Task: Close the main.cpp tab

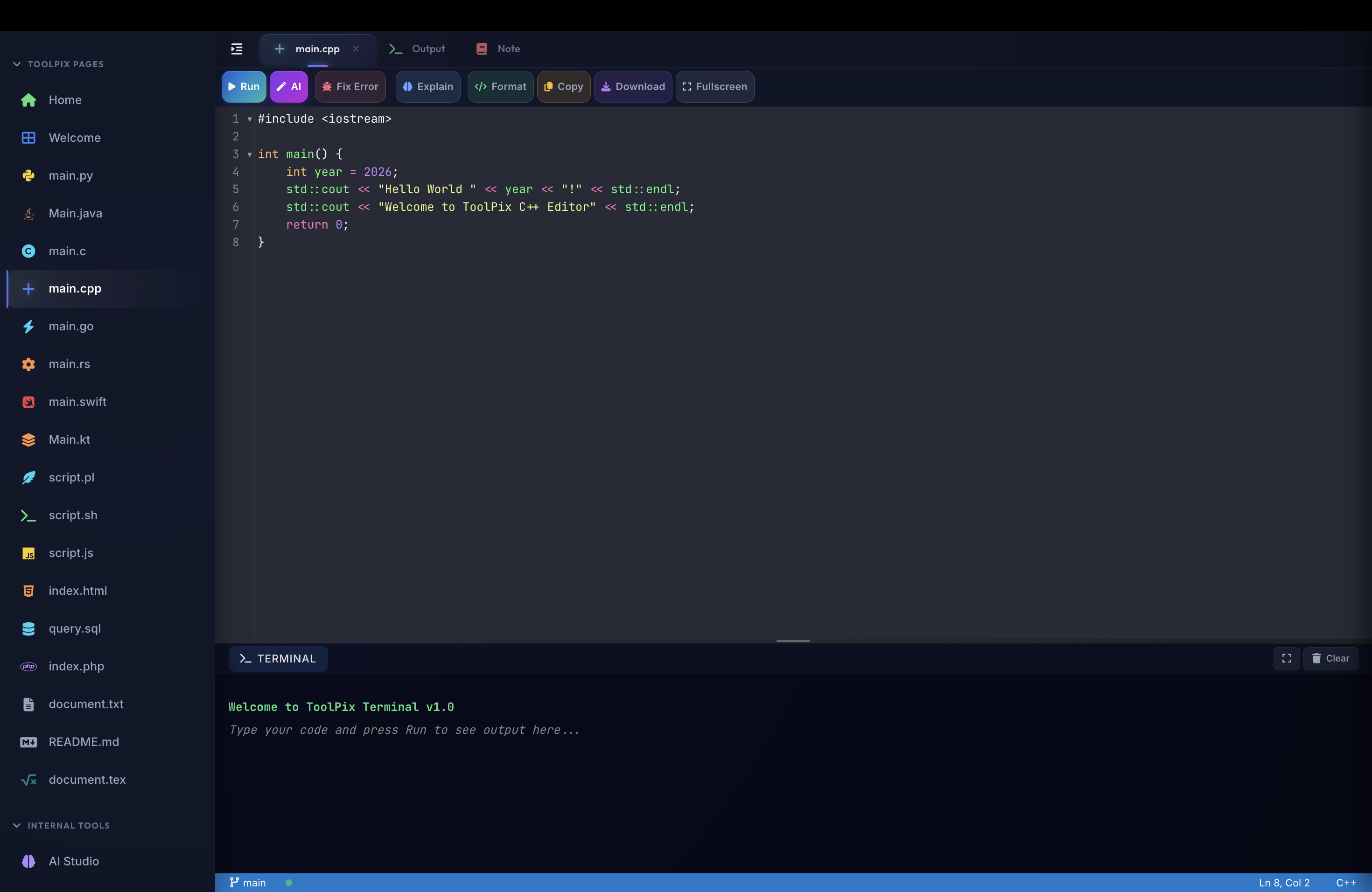Action: click(356, 49)
